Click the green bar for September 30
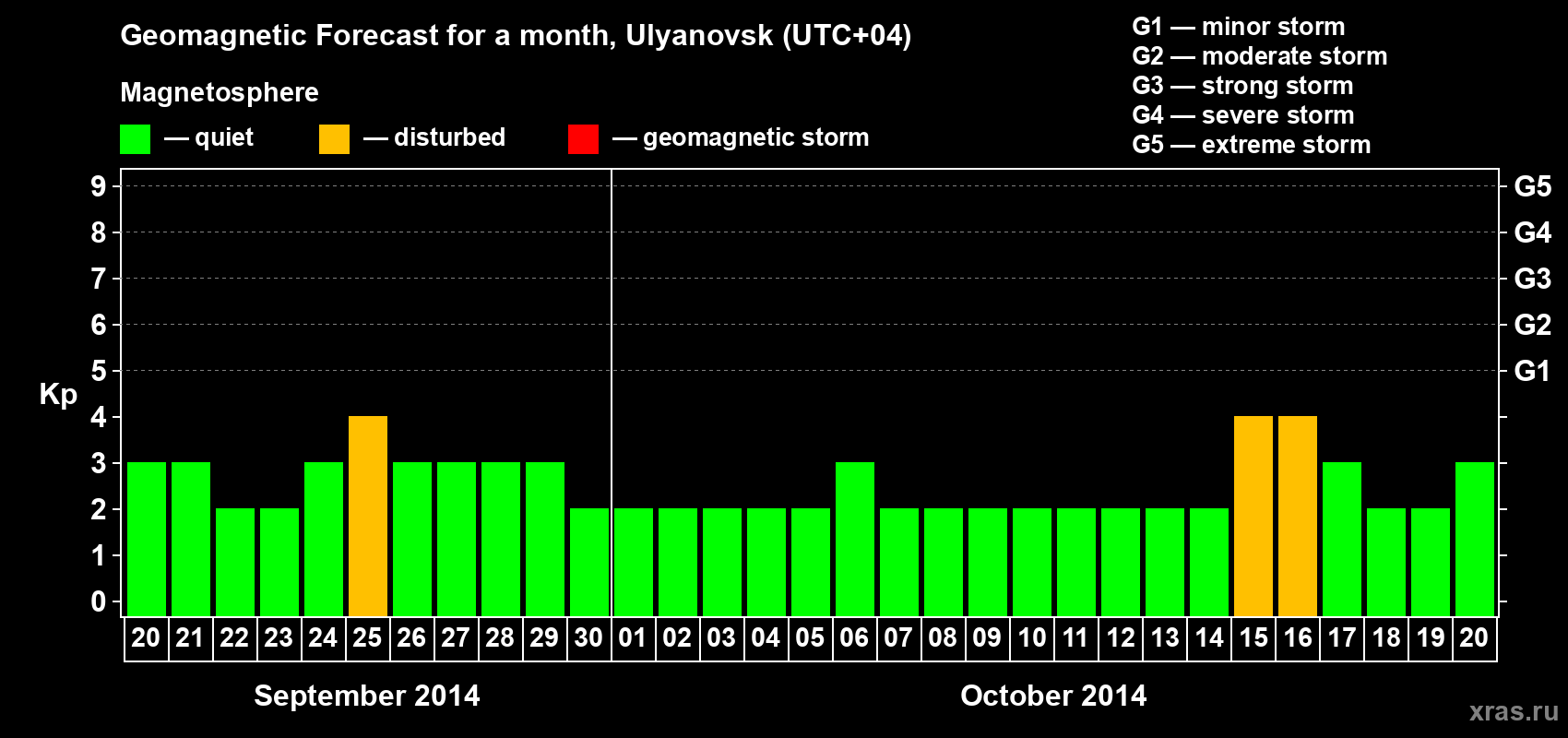1568x738 pixels. (x=589, y=562)
